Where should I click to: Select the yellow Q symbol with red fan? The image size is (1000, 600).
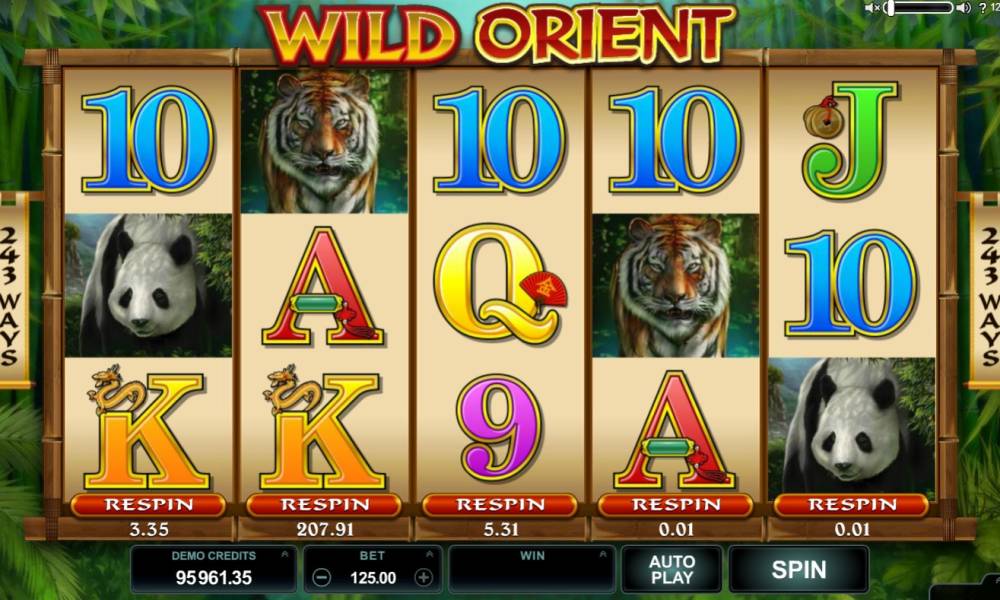(x=500, y=284)
